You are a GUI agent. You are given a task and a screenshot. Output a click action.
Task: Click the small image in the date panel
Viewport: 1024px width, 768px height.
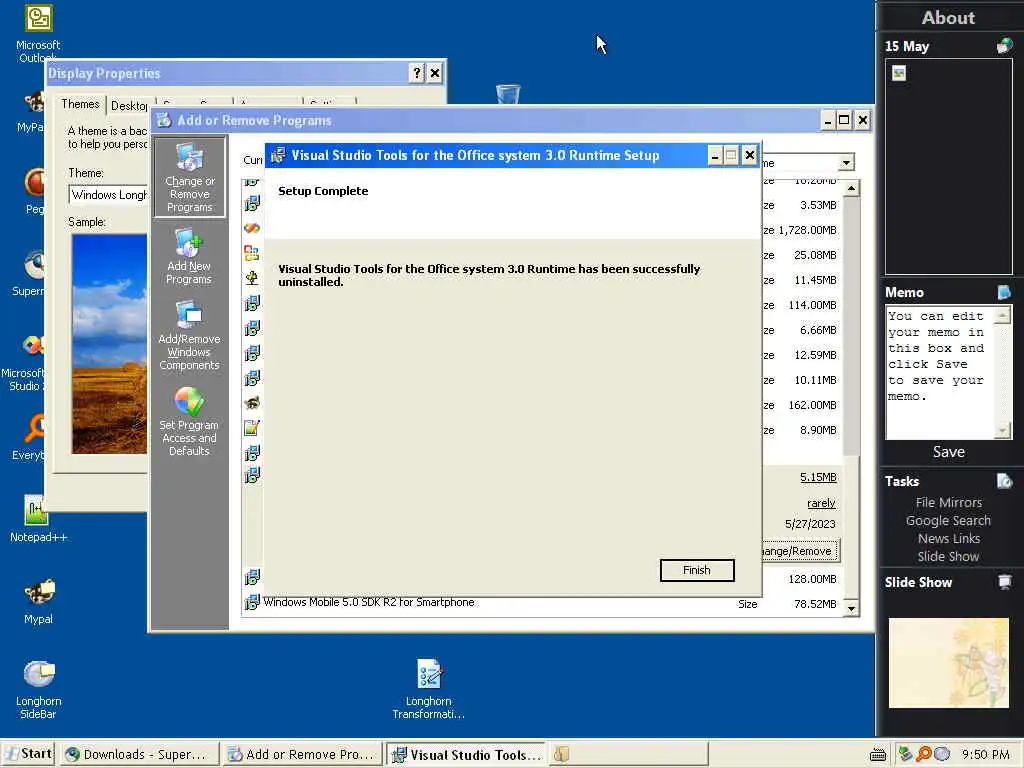pyautogui.click(x=899, y=73)
